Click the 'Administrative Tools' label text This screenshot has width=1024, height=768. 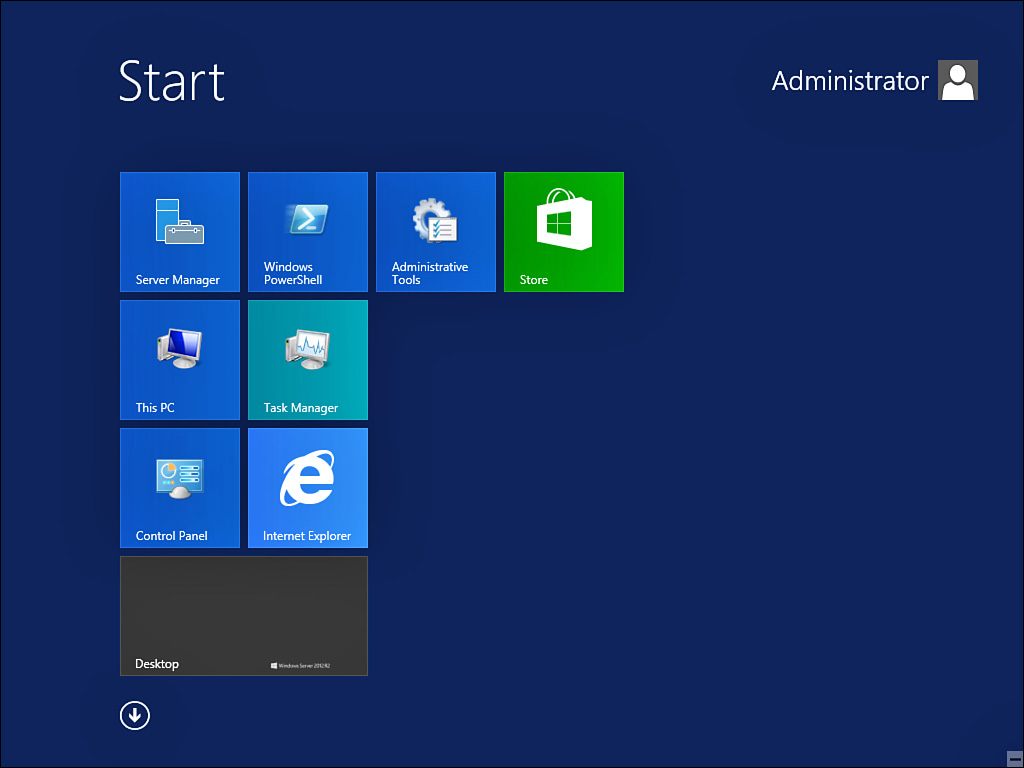pyautogui.click(x=430, y=274)
